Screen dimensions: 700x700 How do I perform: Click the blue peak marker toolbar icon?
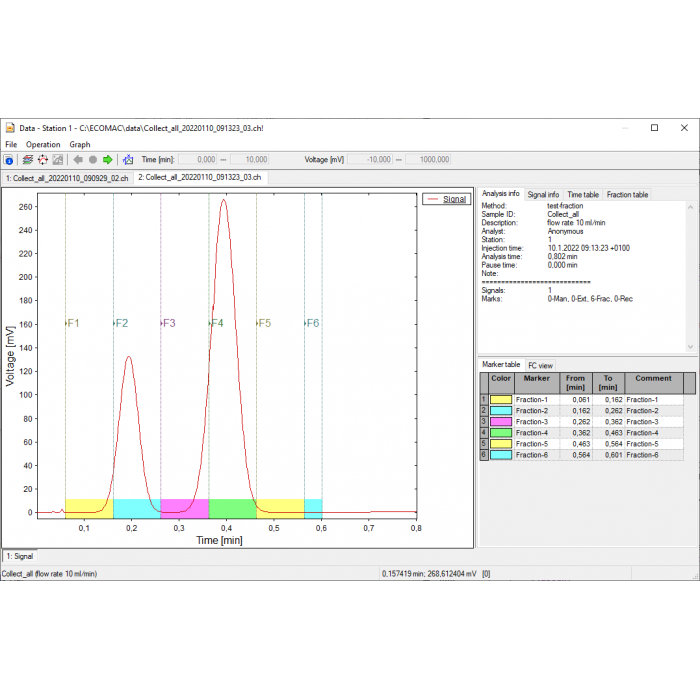click(127, 160)
